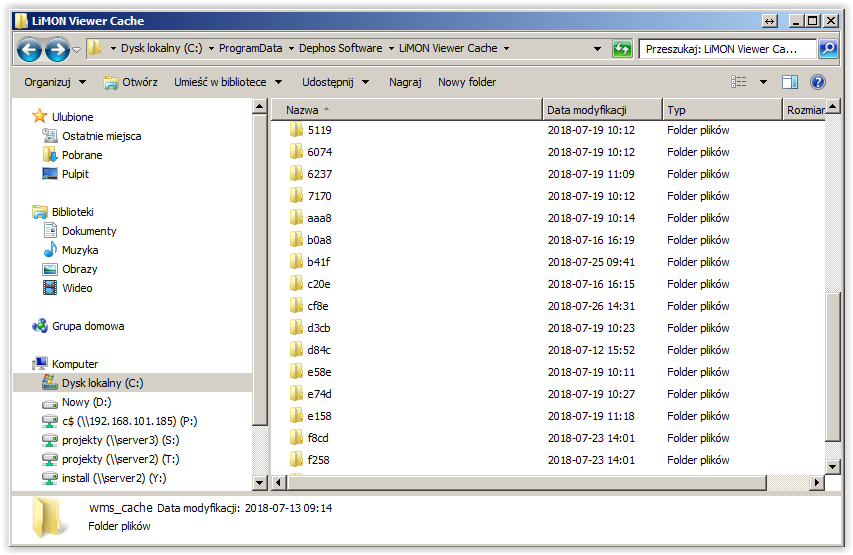The width and height of the screenshot is (853, 555).
Task: Open Wideo library
Action: (77, 288)
